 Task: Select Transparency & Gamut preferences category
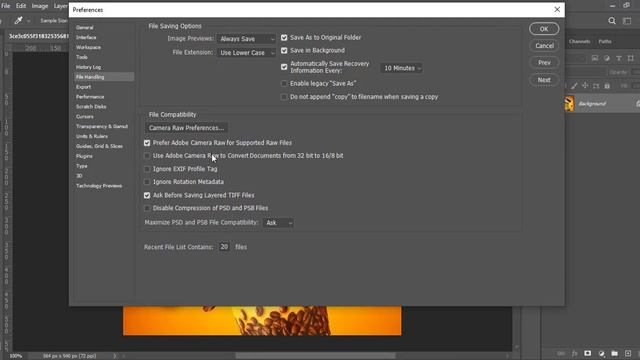click(x=102, y=127)
